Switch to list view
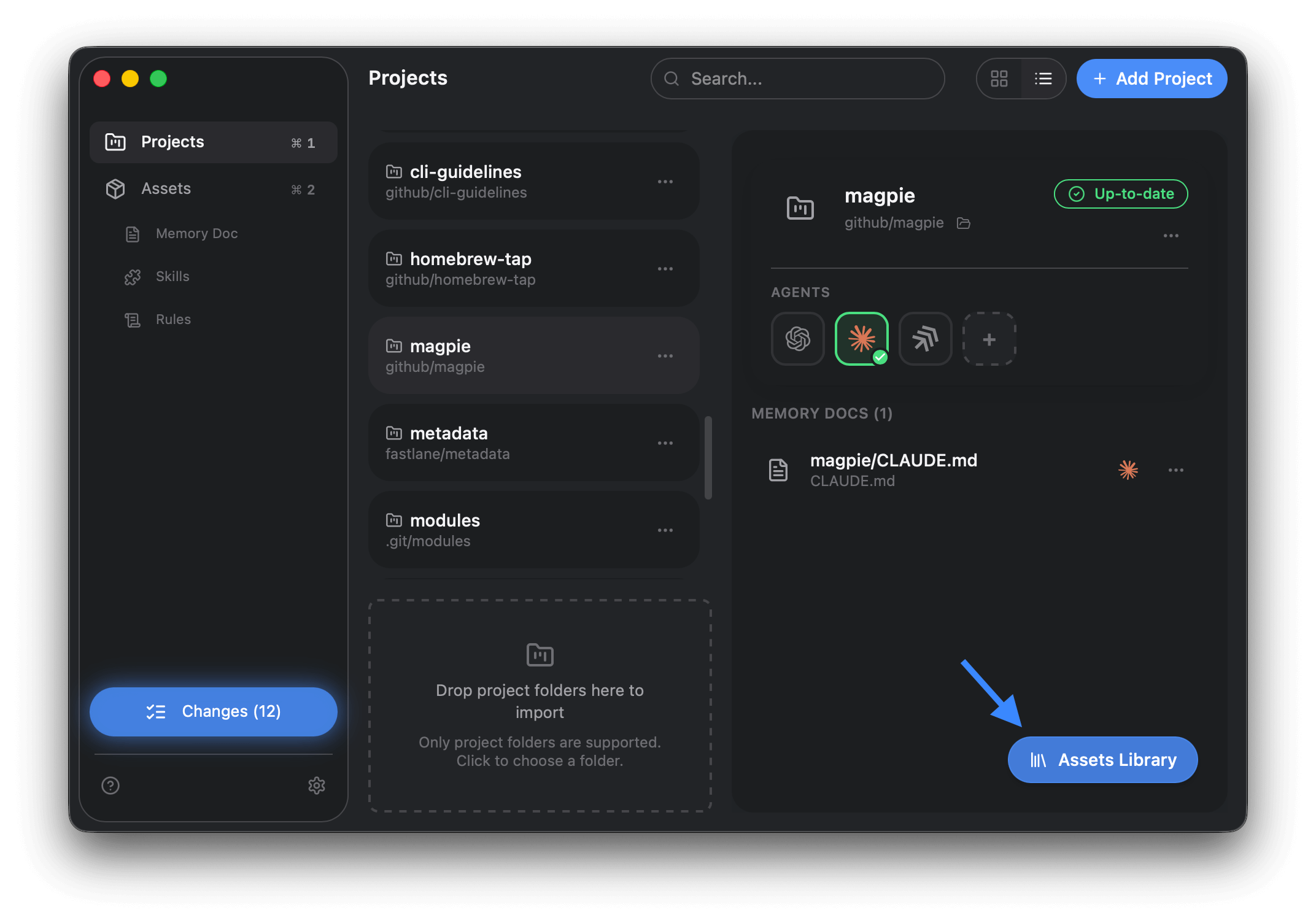This screenshot has width=1316, height=923. [x=1043, y=79]
